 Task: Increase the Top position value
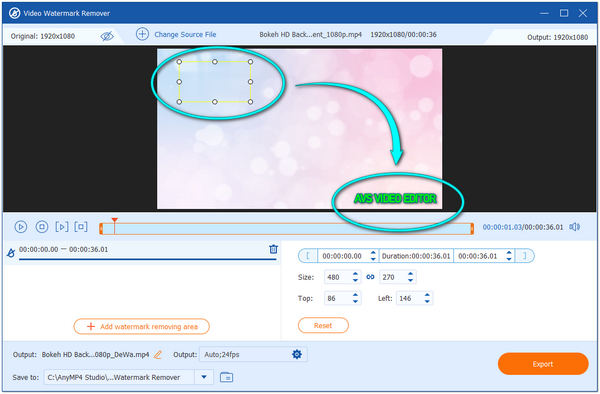pos(355,295)
